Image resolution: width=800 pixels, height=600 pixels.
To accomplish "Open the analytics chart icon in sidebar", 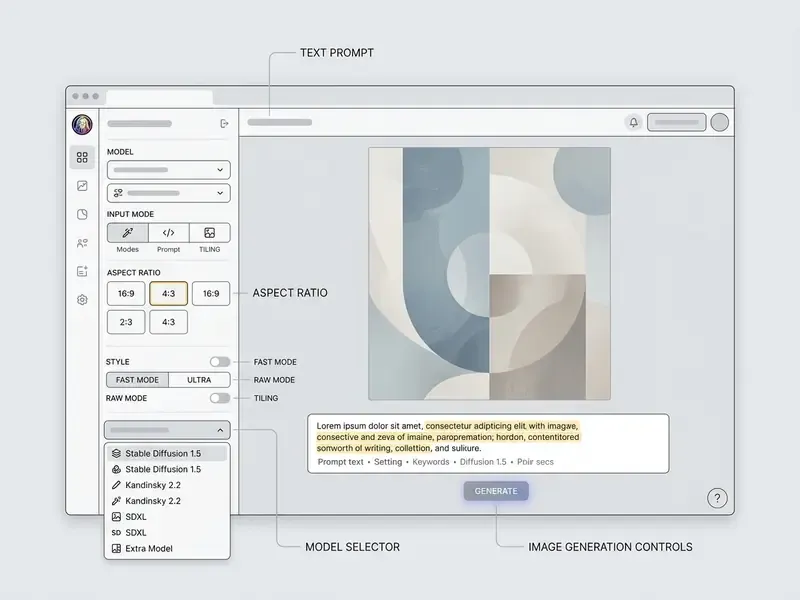I will tap(82, 186).
